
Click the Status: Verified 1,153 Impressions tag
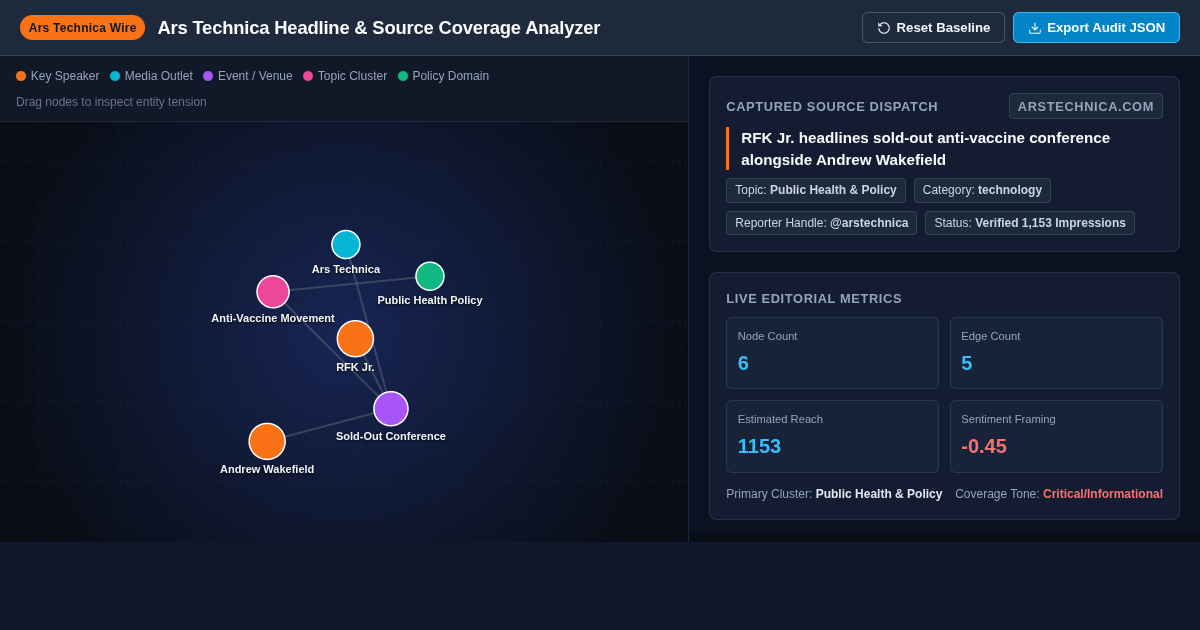(1030, 223)
